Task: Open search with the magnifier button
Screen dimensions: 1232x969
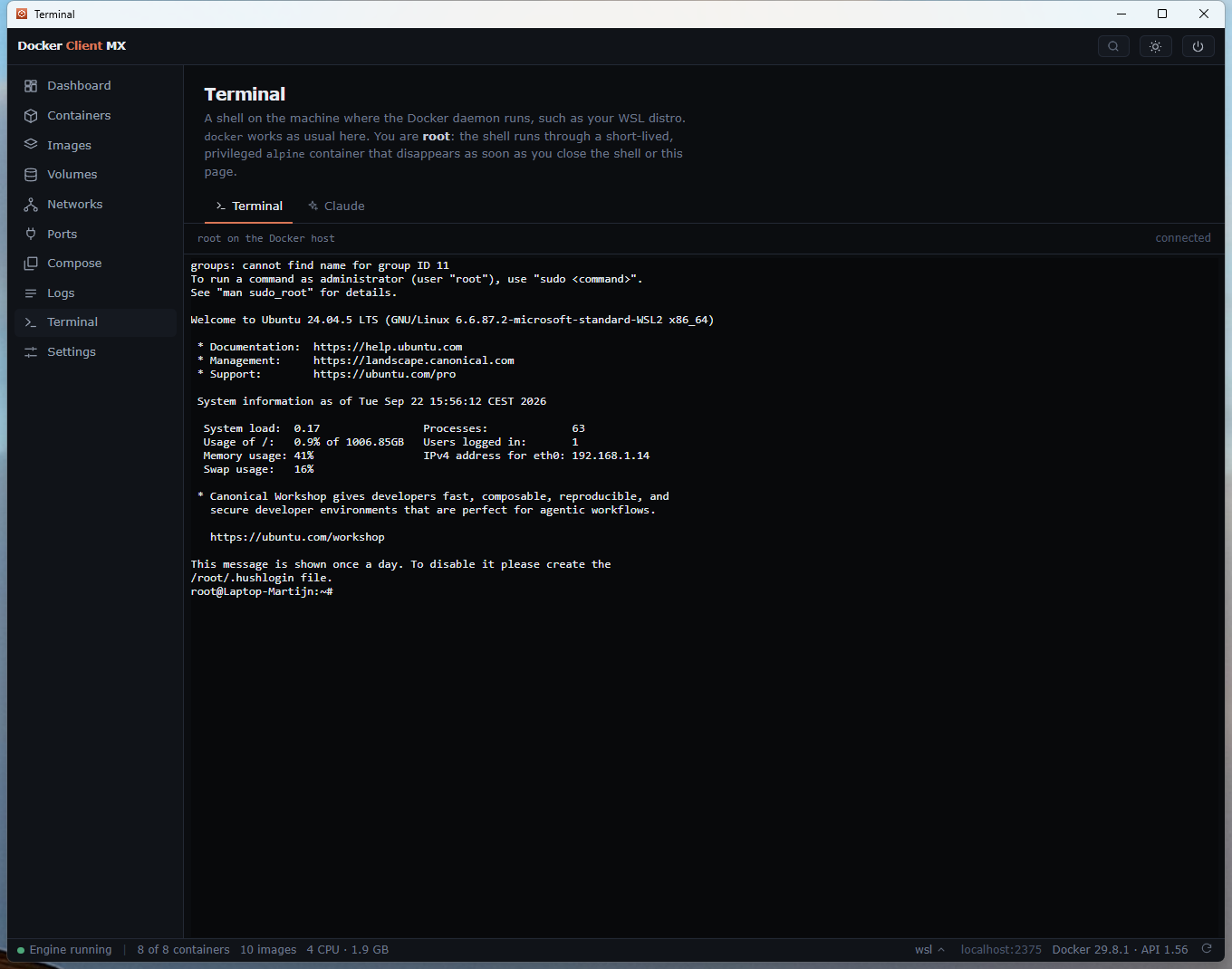Action: click(x=1113, y=46)
